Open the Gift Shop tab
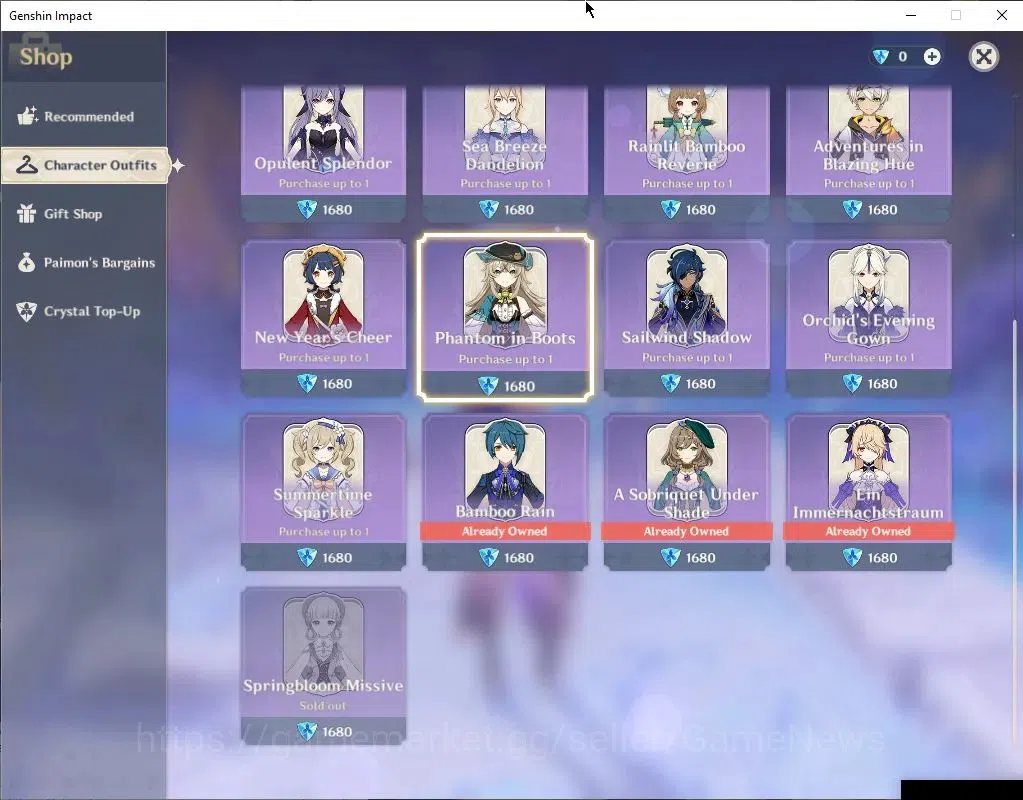 click(x=84, y=213)
